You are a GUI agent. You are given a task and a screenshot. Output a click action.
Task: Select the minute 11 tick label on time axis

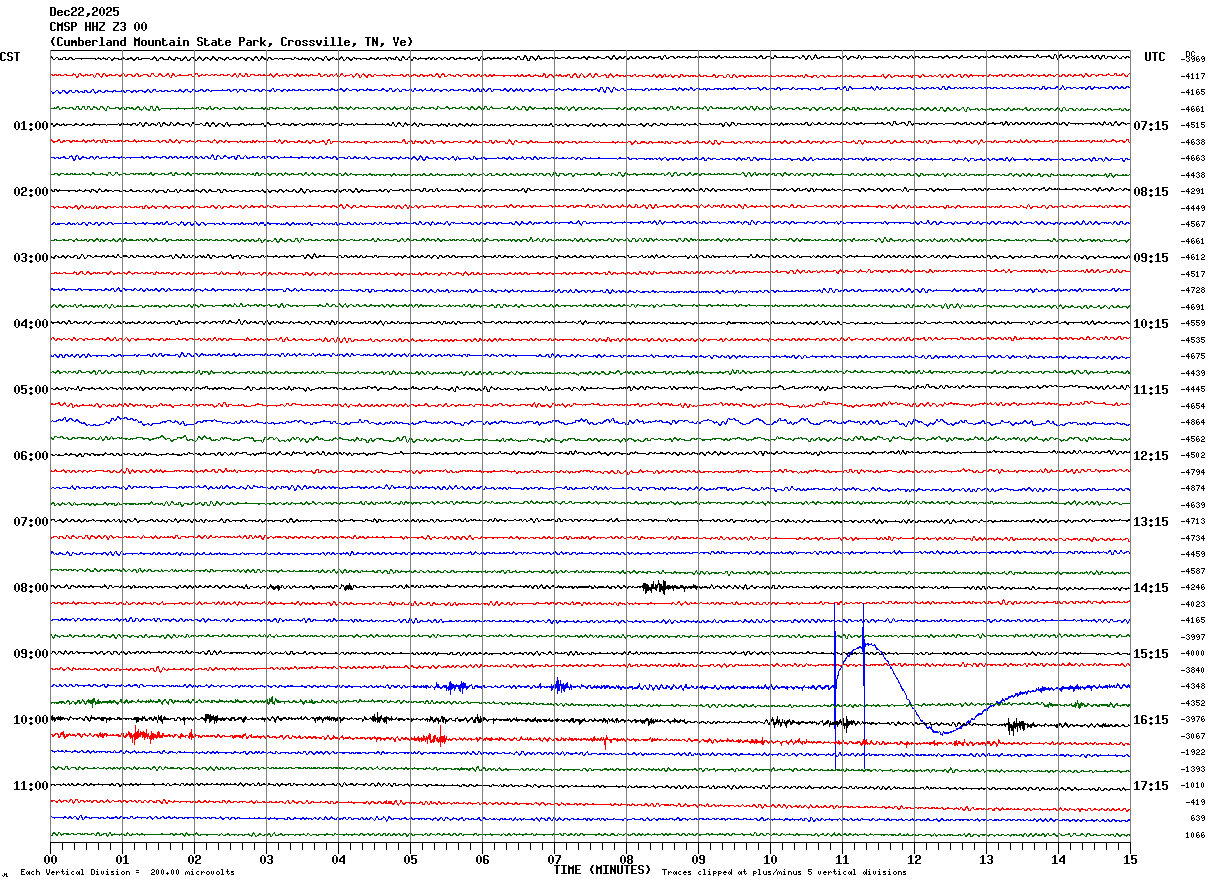[x=842, y=859]
